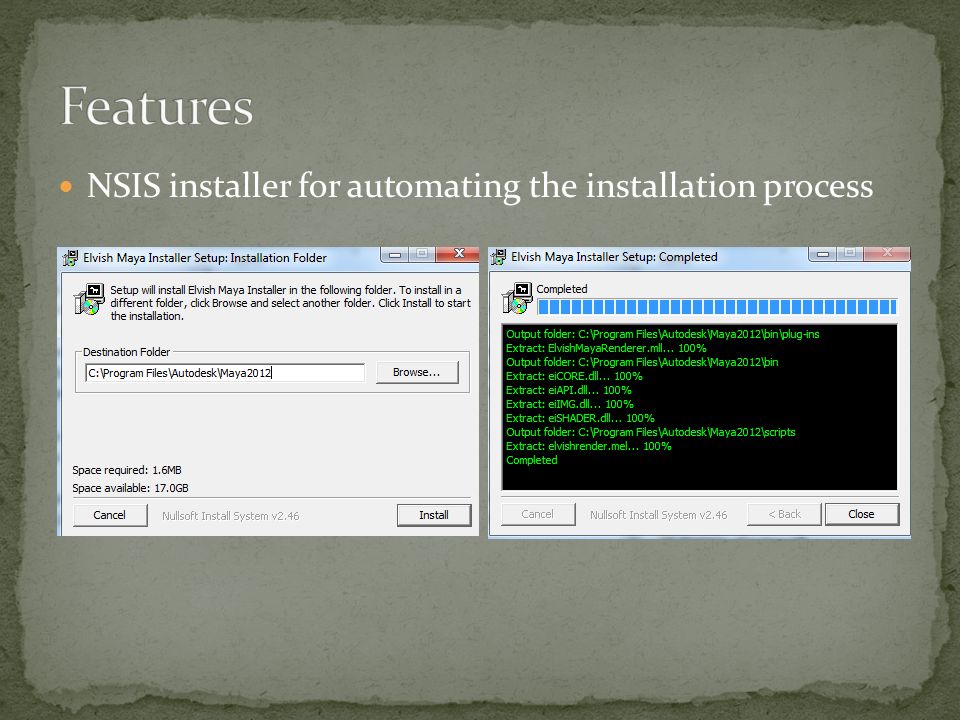Click log line ending in 'bin\plug-ins'
This screenshot has height=720, width=960.
click(662, 334)
